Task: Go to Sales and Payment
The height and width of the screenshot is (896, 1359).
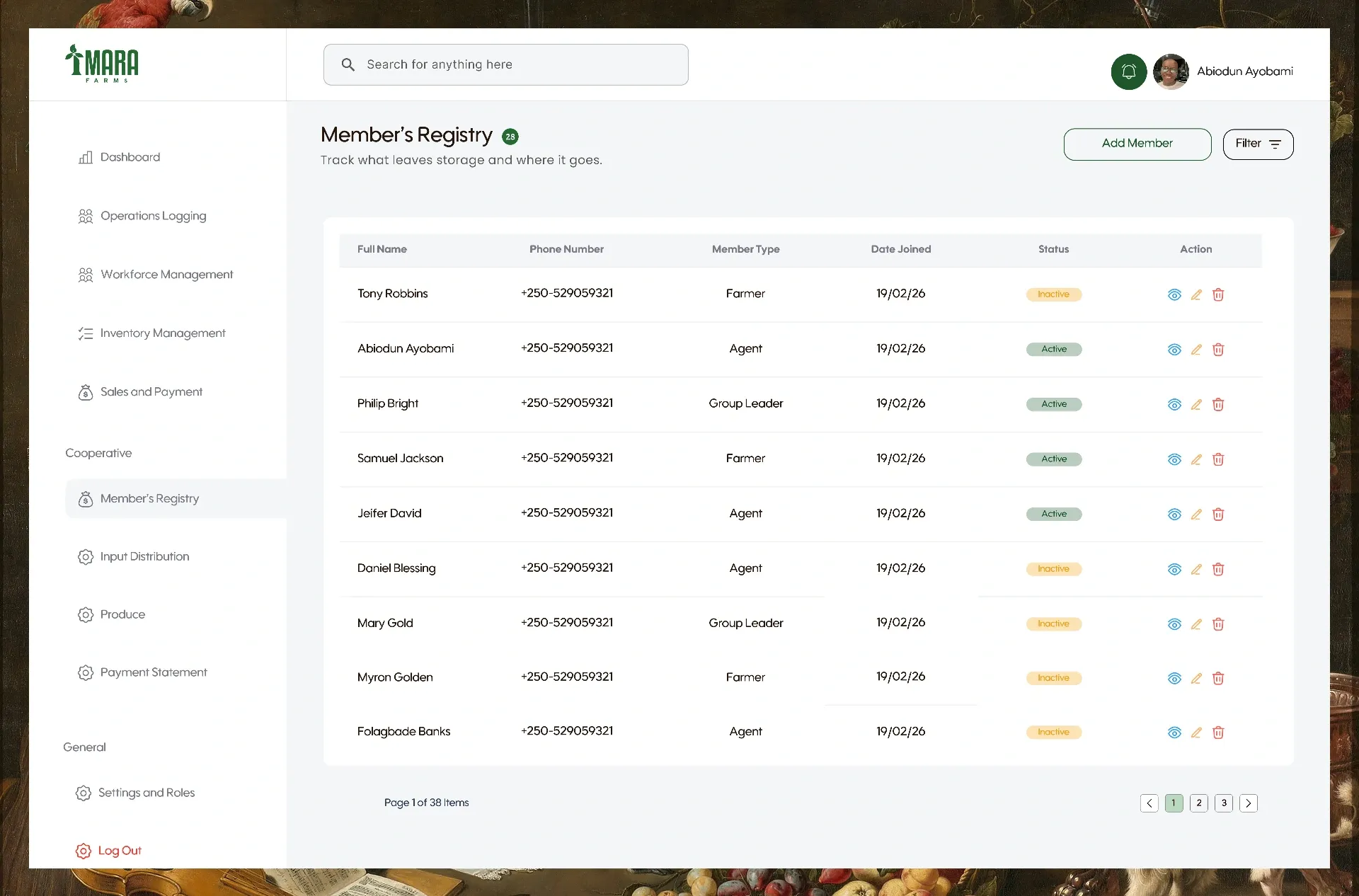Action: (140, 392)
